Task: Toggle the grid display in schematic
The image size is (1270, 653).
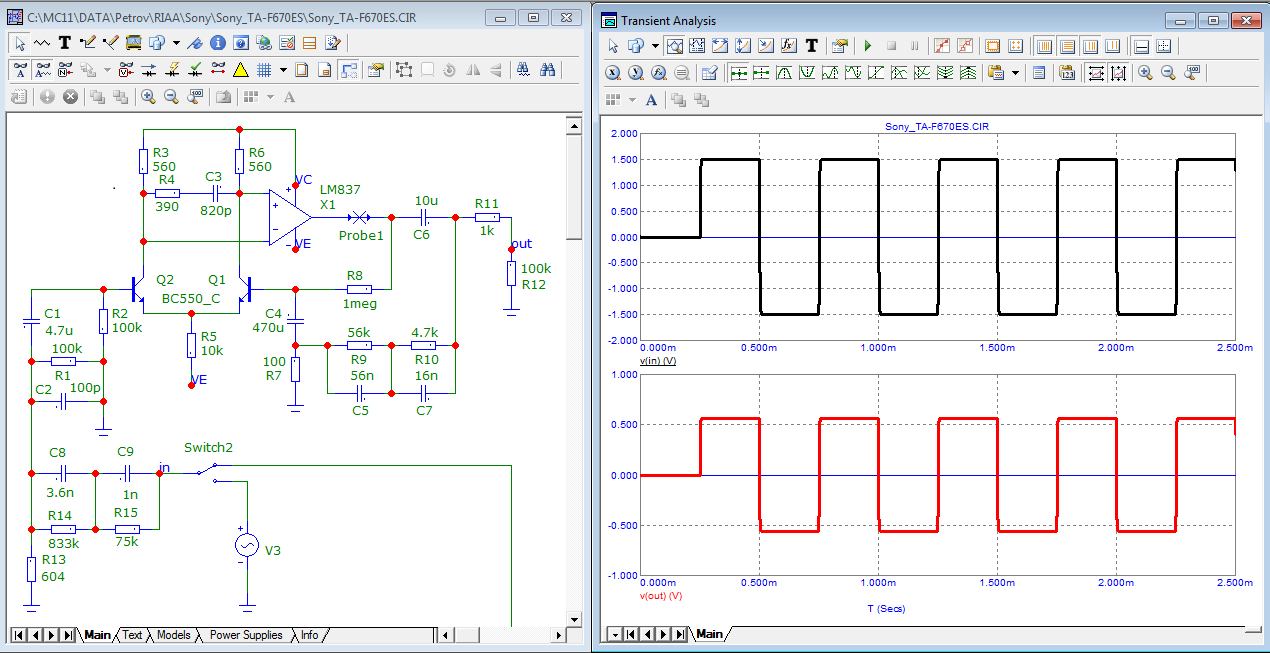Action: 264,70
